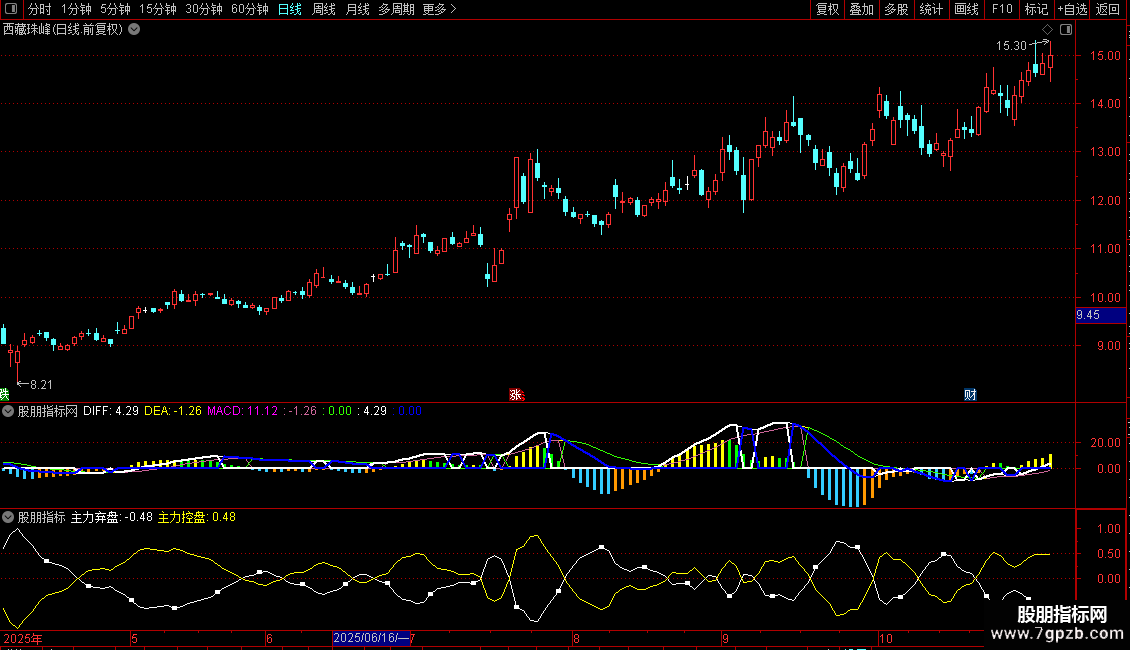Click the 8.21 low price label

(x=42, y=385)
